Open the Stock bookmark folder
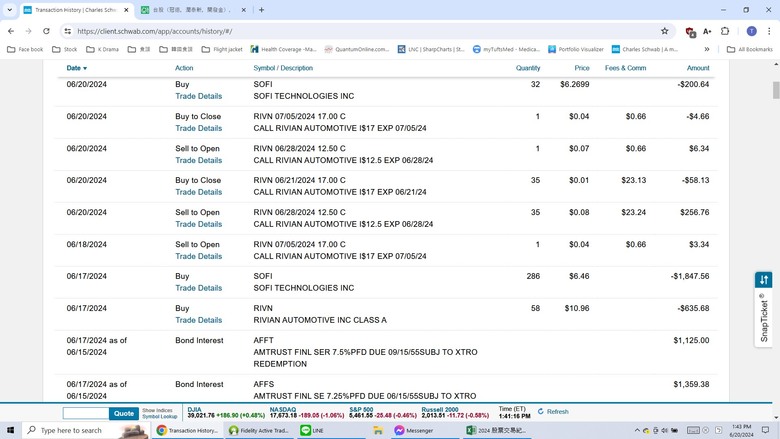This screenshot has width=780, height=439. coord(65,49)
